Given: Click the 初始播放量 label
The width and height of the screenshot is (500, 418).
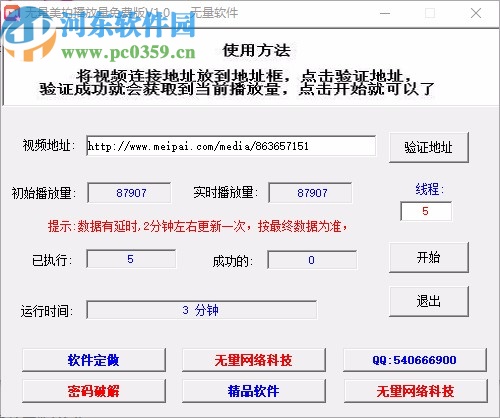Looking at the screenshot, I should point(44,193).
